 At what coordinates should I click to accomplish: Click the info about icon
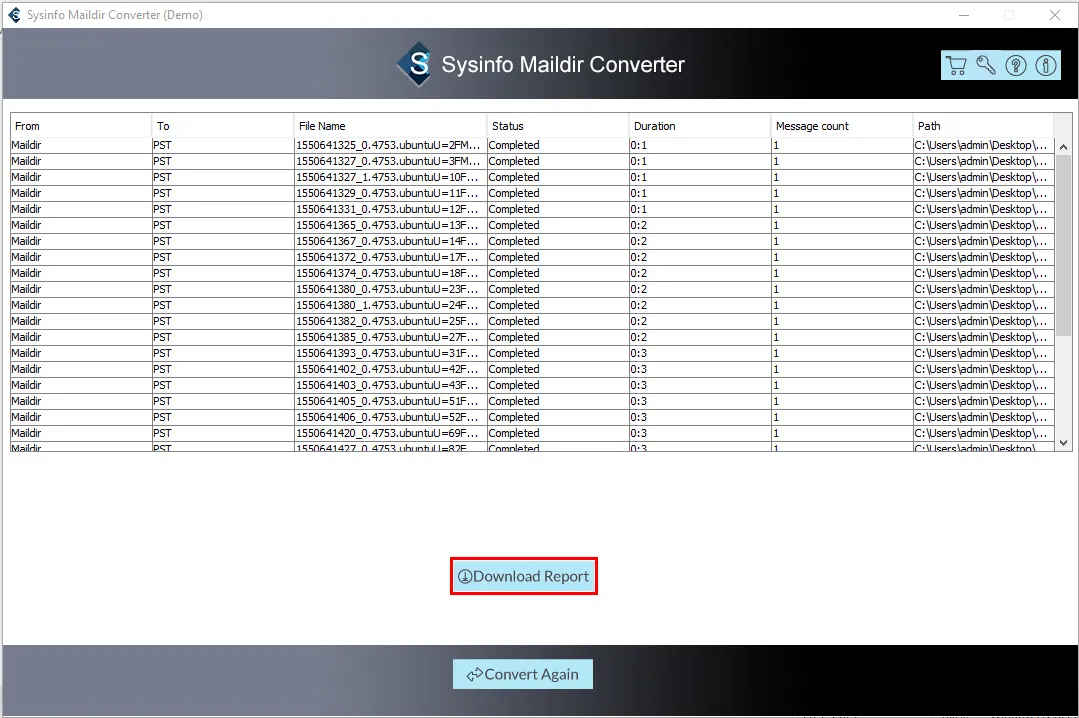[x=1046, y=66]
